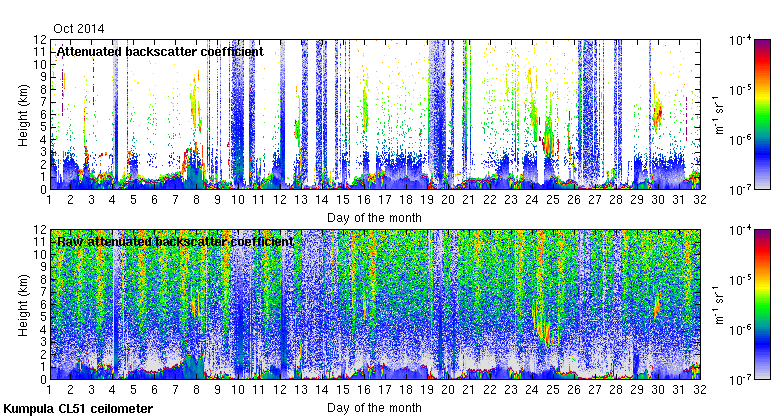
Task: Click the upper panel's 'Height (km)' axis title
Action: (23, 115)
